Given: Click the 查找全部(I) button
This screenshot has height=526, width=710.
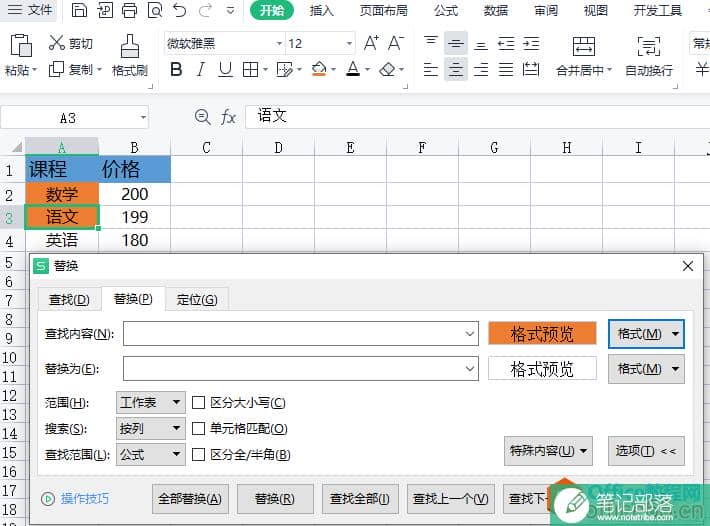Looking at the screenshot, I should point(360,499).
